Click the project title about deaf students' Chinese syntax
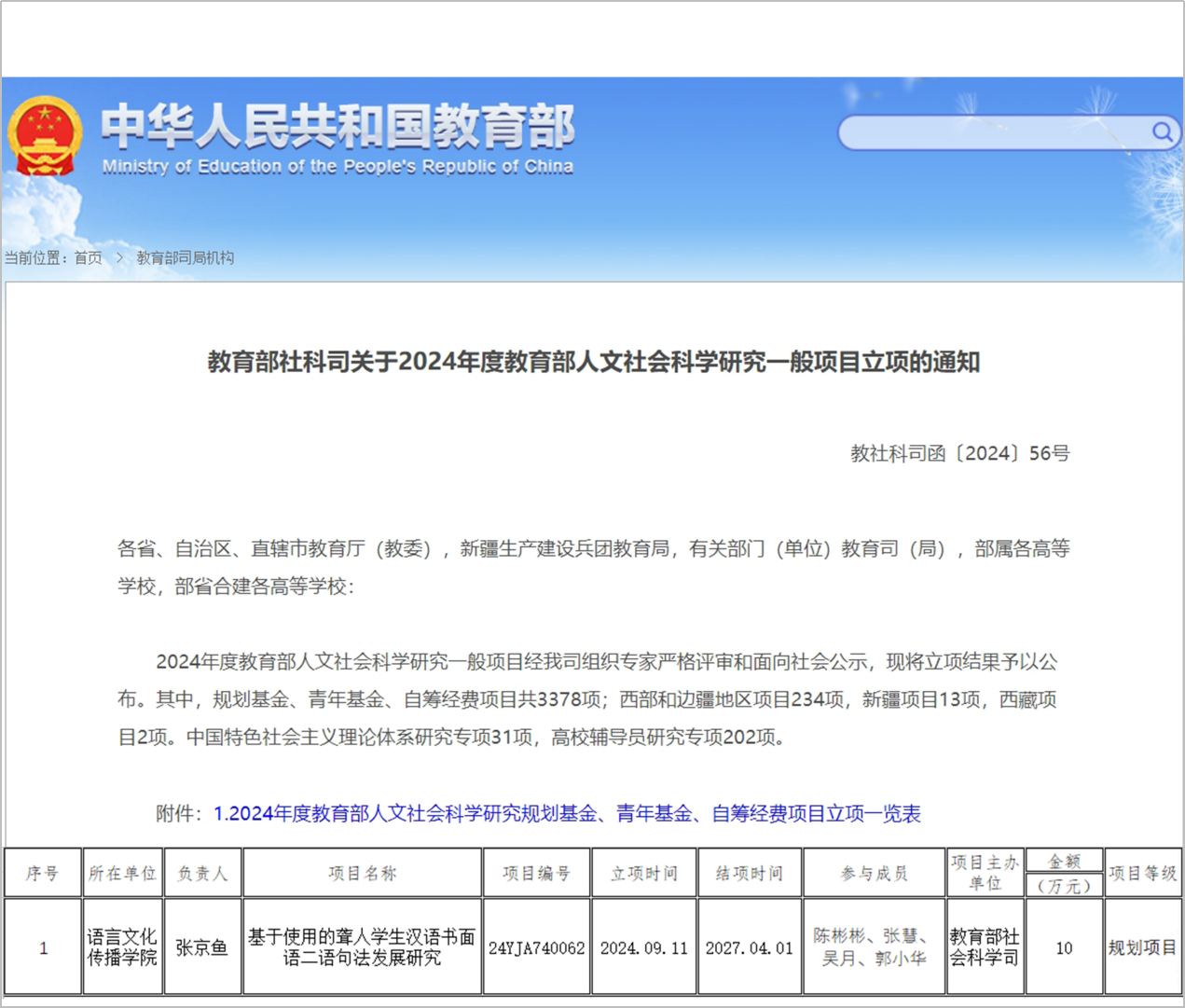 [x=362, y=948]
